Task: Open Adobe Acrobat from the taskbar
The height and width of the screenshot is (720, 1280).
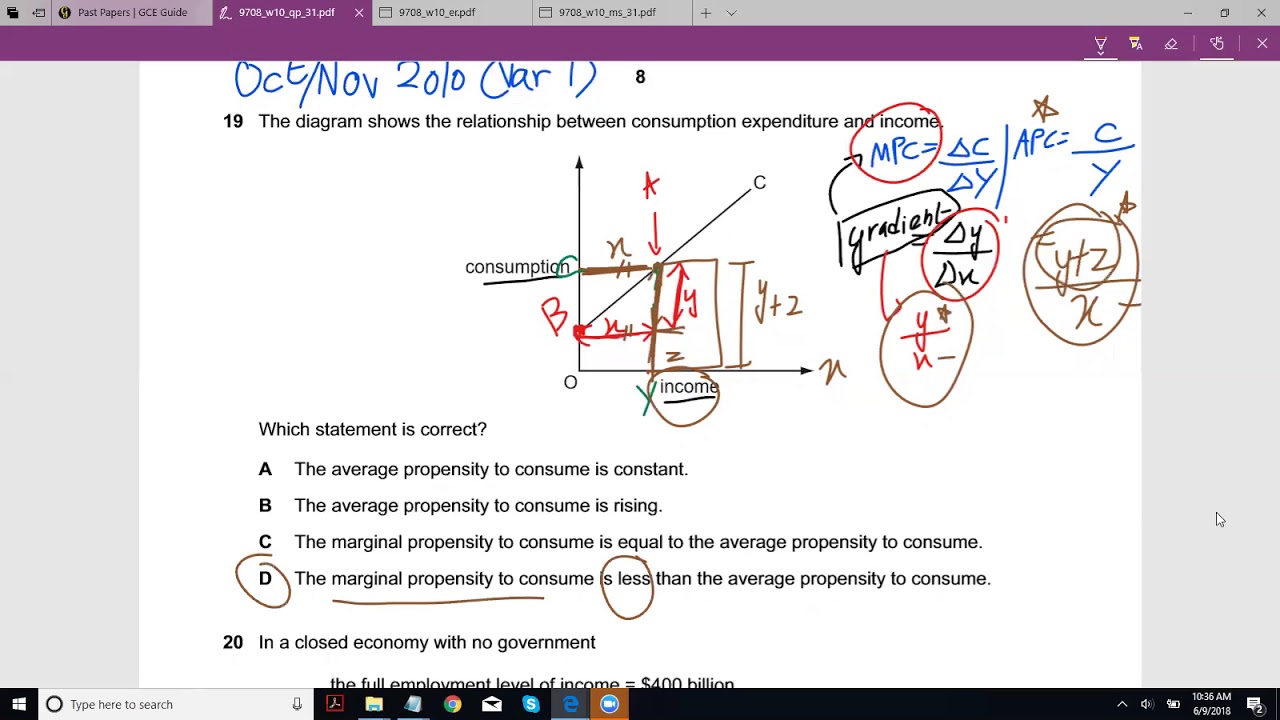Action: (x=335, y=704)
